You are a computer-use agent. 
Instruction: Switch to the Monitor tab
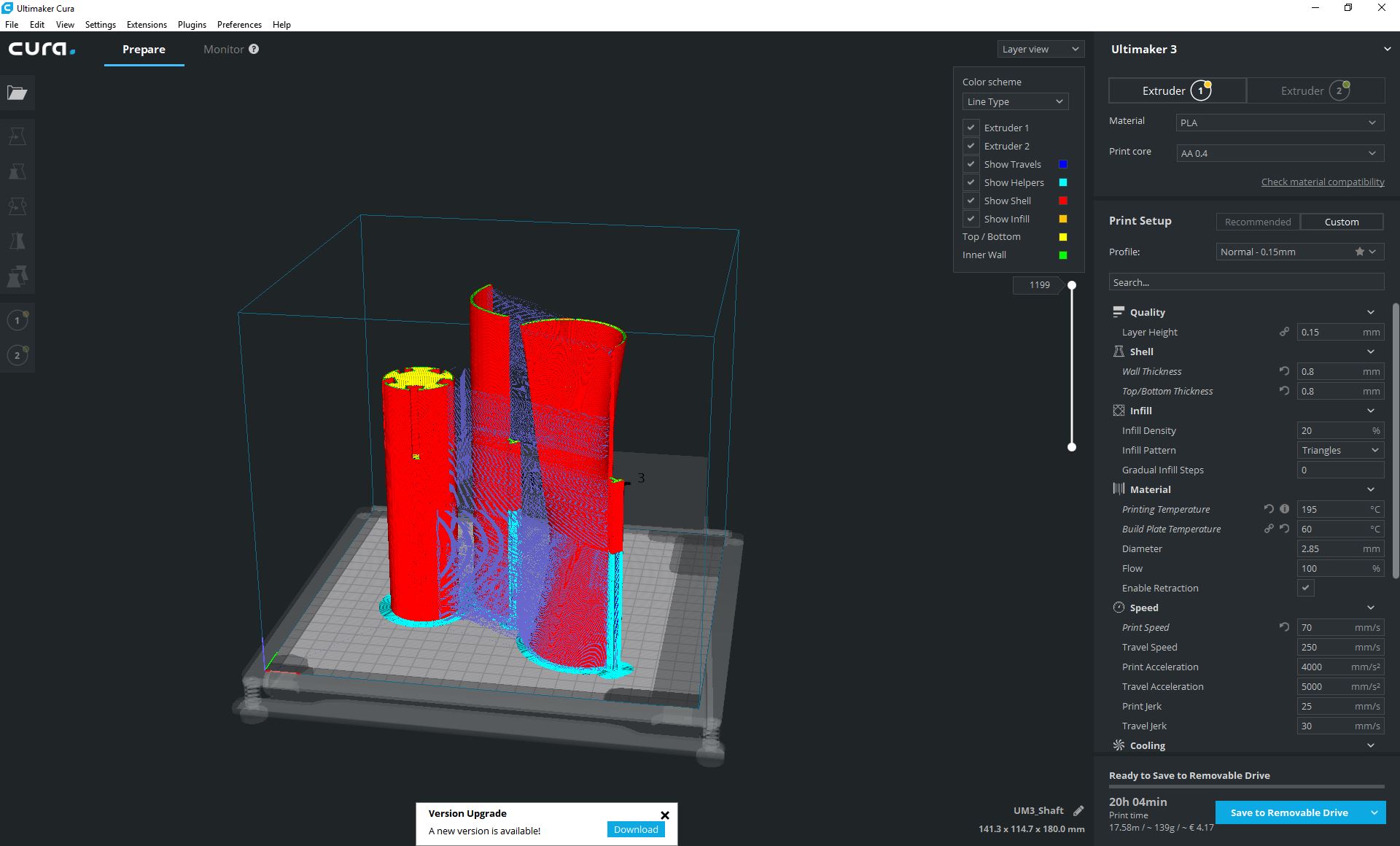pyautogui.click(x=223, y=49)
